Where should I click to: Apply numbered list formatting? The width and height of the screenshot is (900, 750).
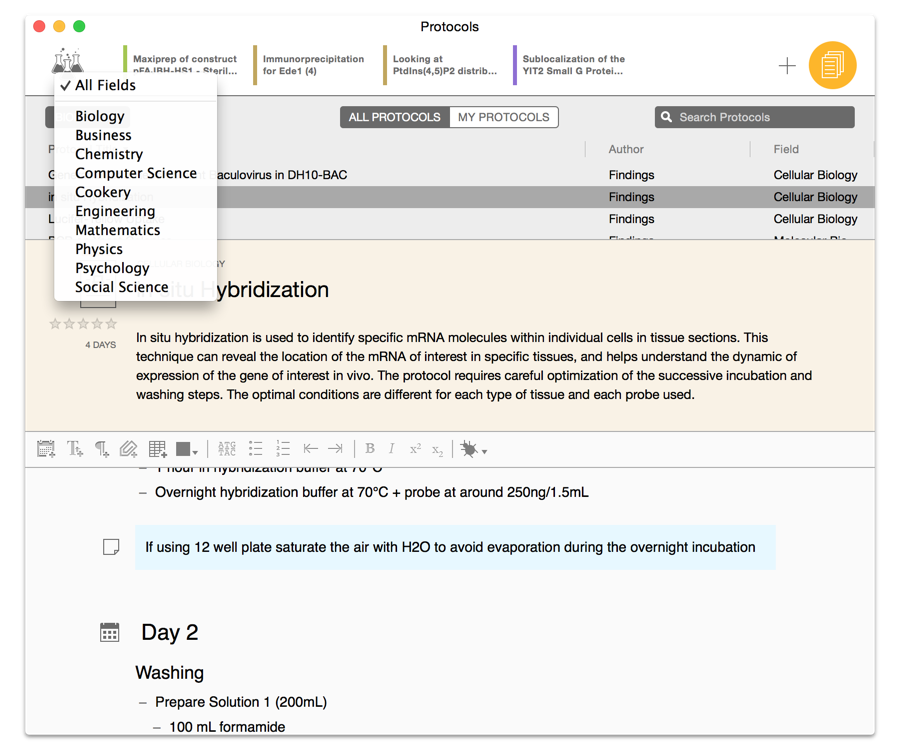283,450
